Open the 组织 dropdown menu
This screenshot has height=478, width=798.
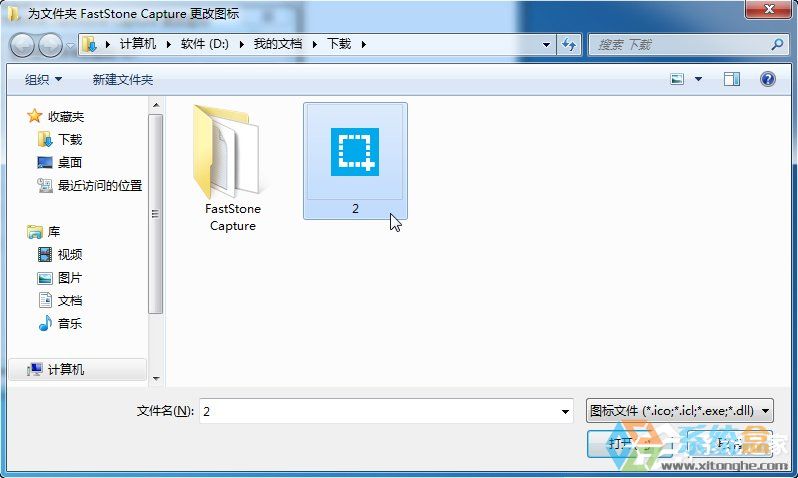[43, 79]
